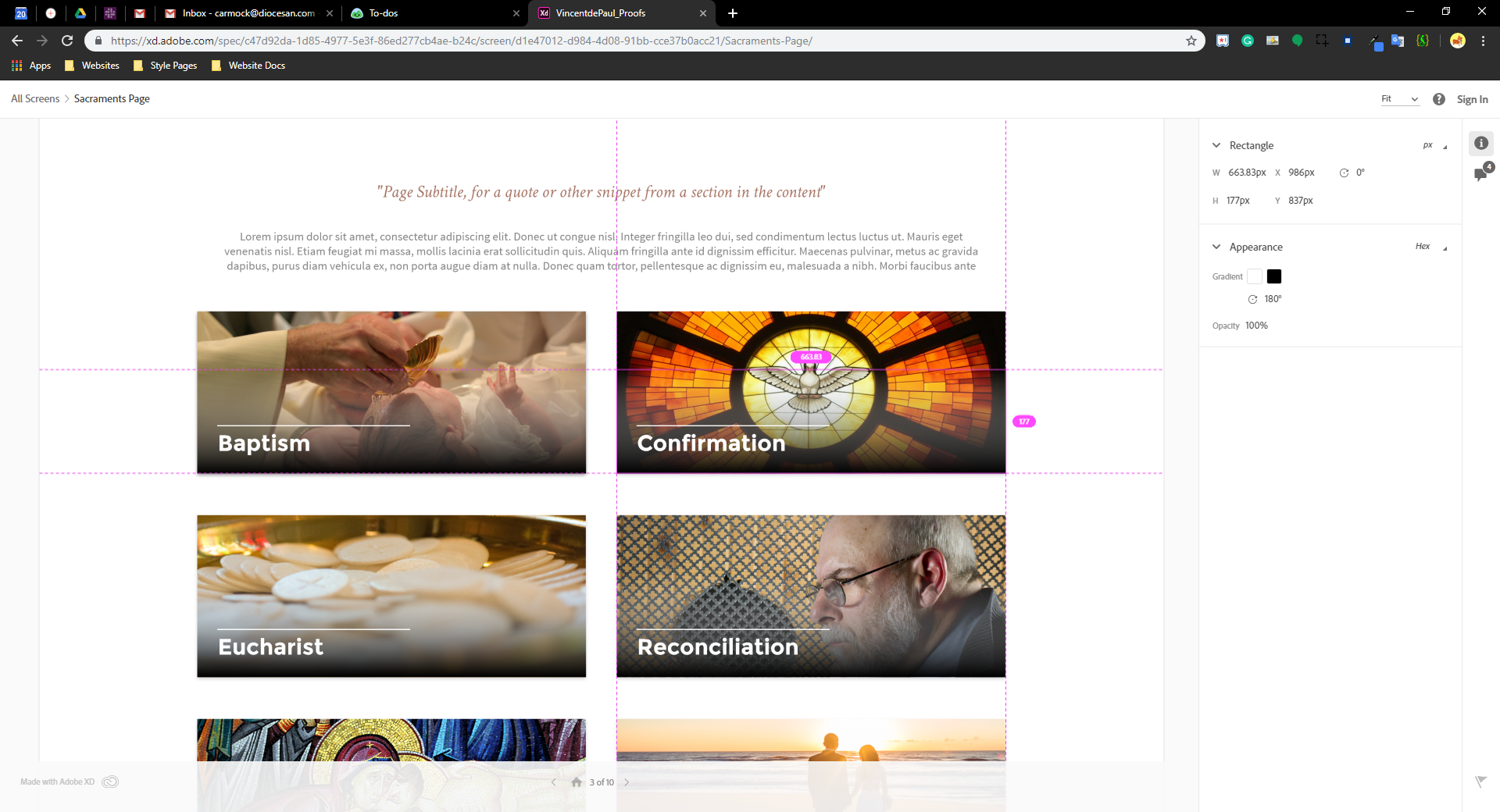The image size is (1500, 812).
Task: Click the Sign In button
Action: point(1472,99)
